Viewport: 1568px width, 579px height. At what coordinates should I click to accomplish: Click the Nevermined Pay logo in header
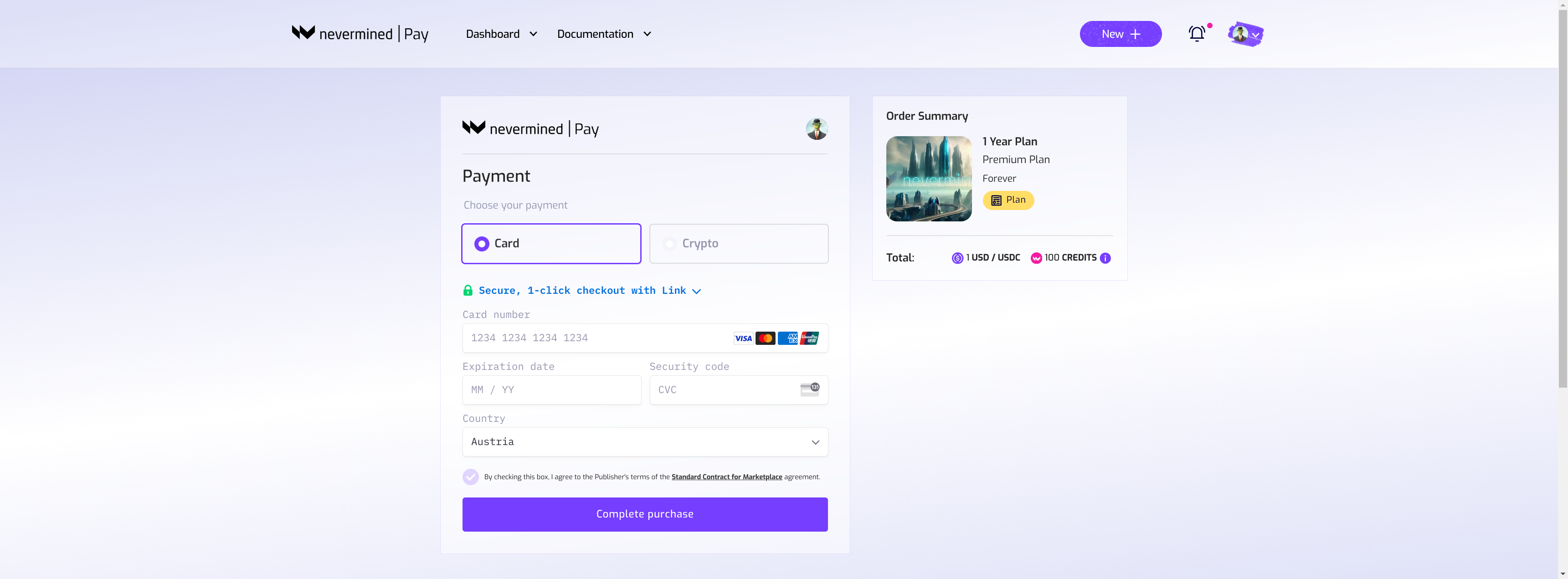click(360, 34)
